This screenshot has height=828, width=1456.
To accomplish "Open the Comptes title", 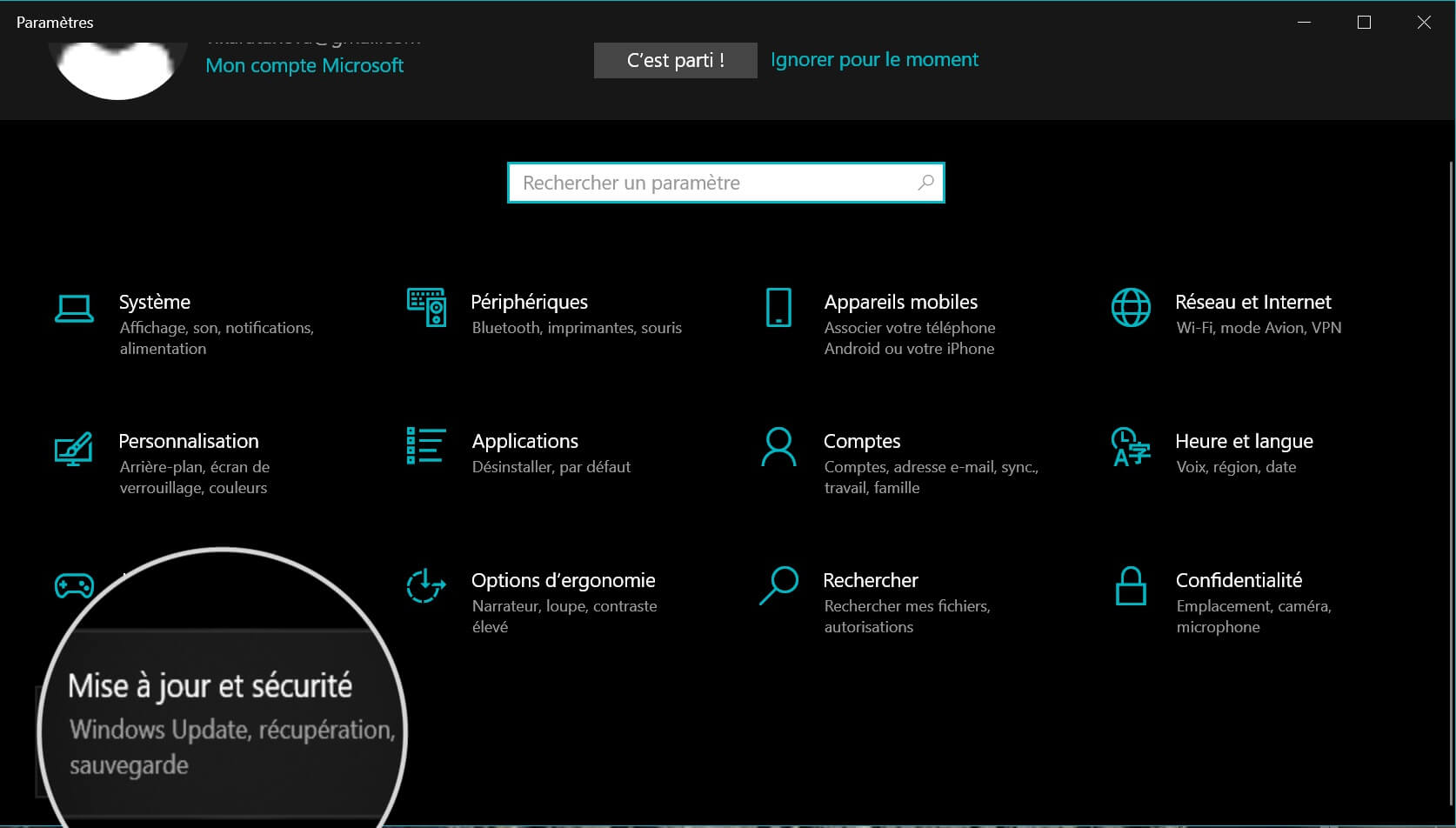I will pyautogui.click(x=862, y=441).
